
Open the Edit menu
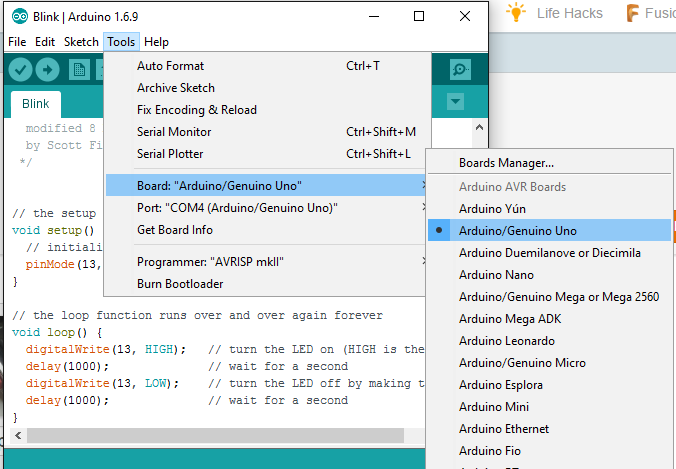click(x=45, y=42)
